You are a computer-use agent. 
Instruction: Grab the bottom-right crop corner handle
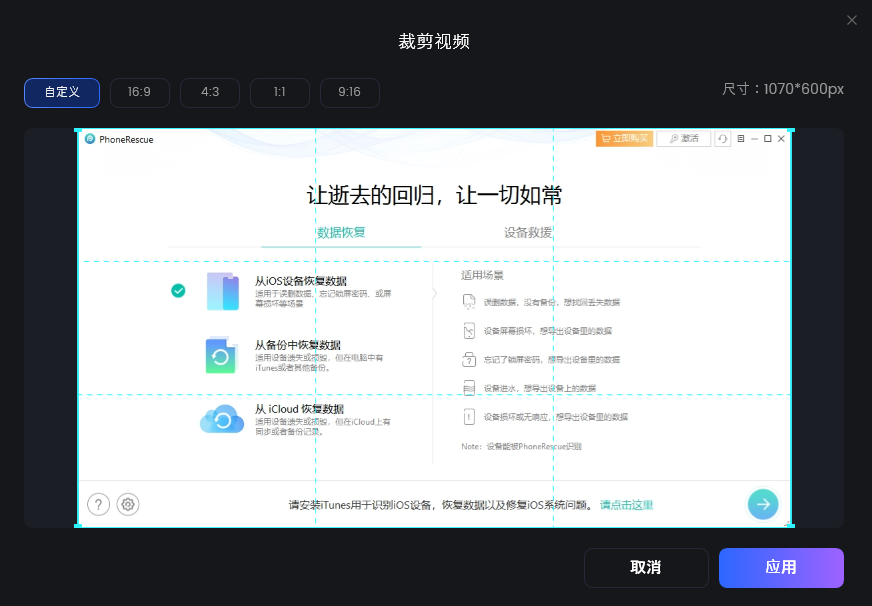coord(791,525)
